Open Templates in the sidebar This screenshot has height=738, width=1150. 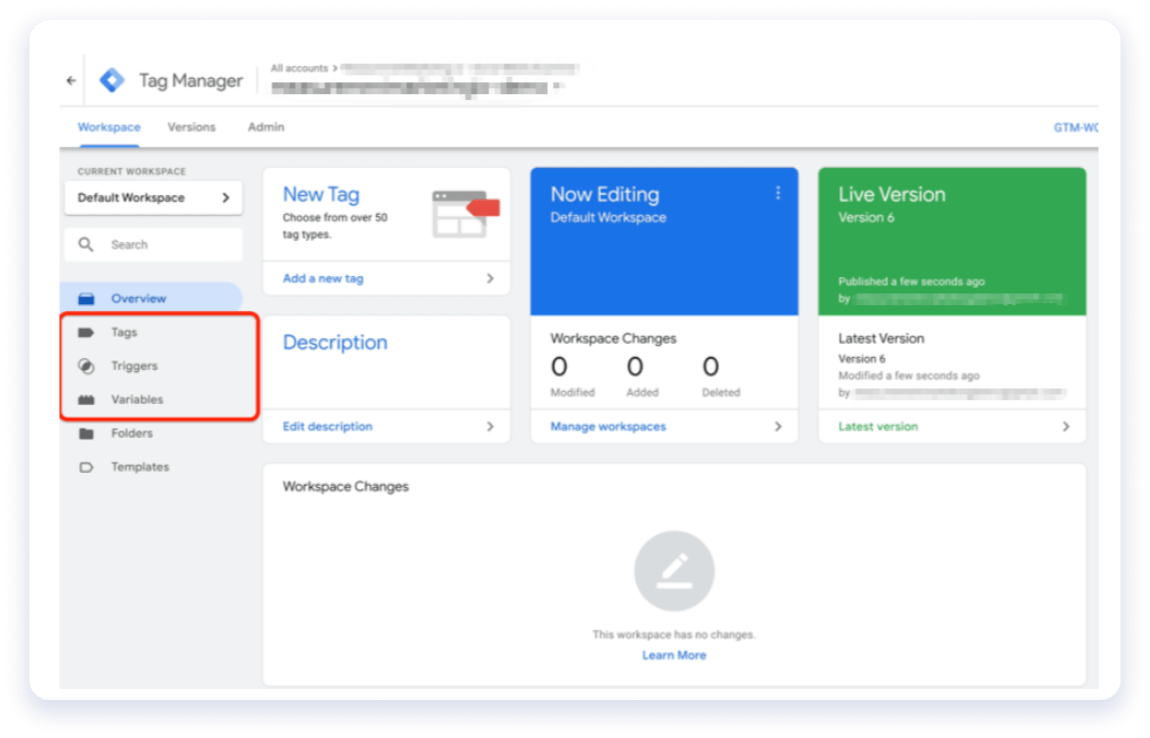point(140,467)
